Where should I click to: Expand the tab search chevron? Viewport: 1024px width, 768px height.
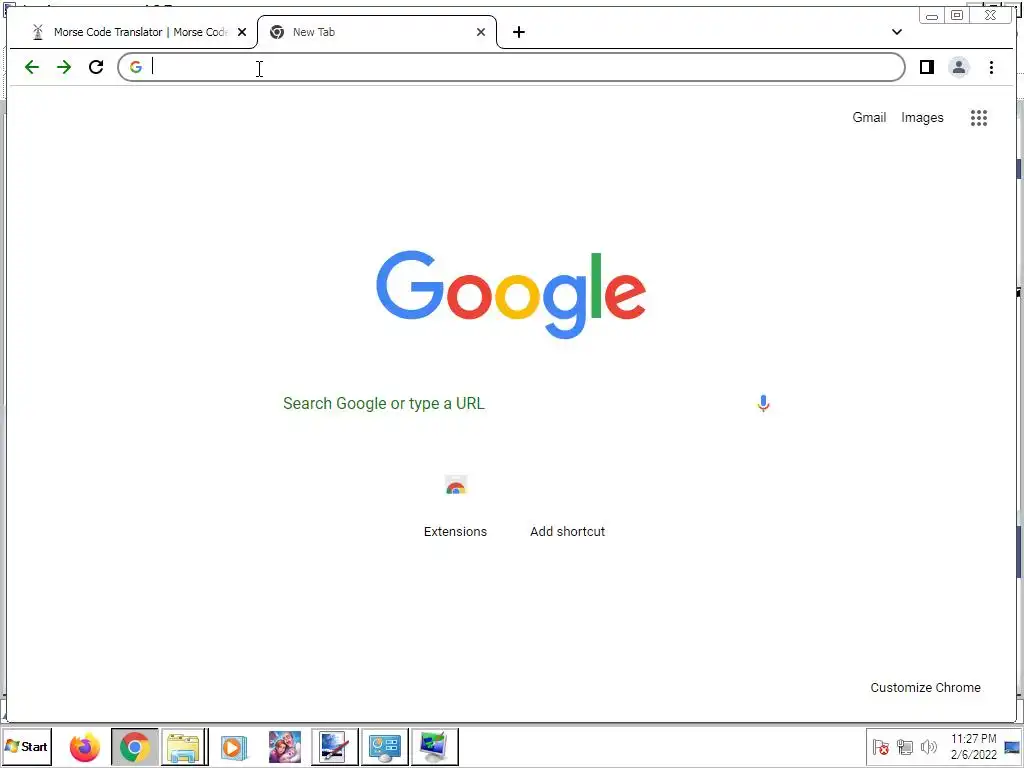(x=897, y=32)
